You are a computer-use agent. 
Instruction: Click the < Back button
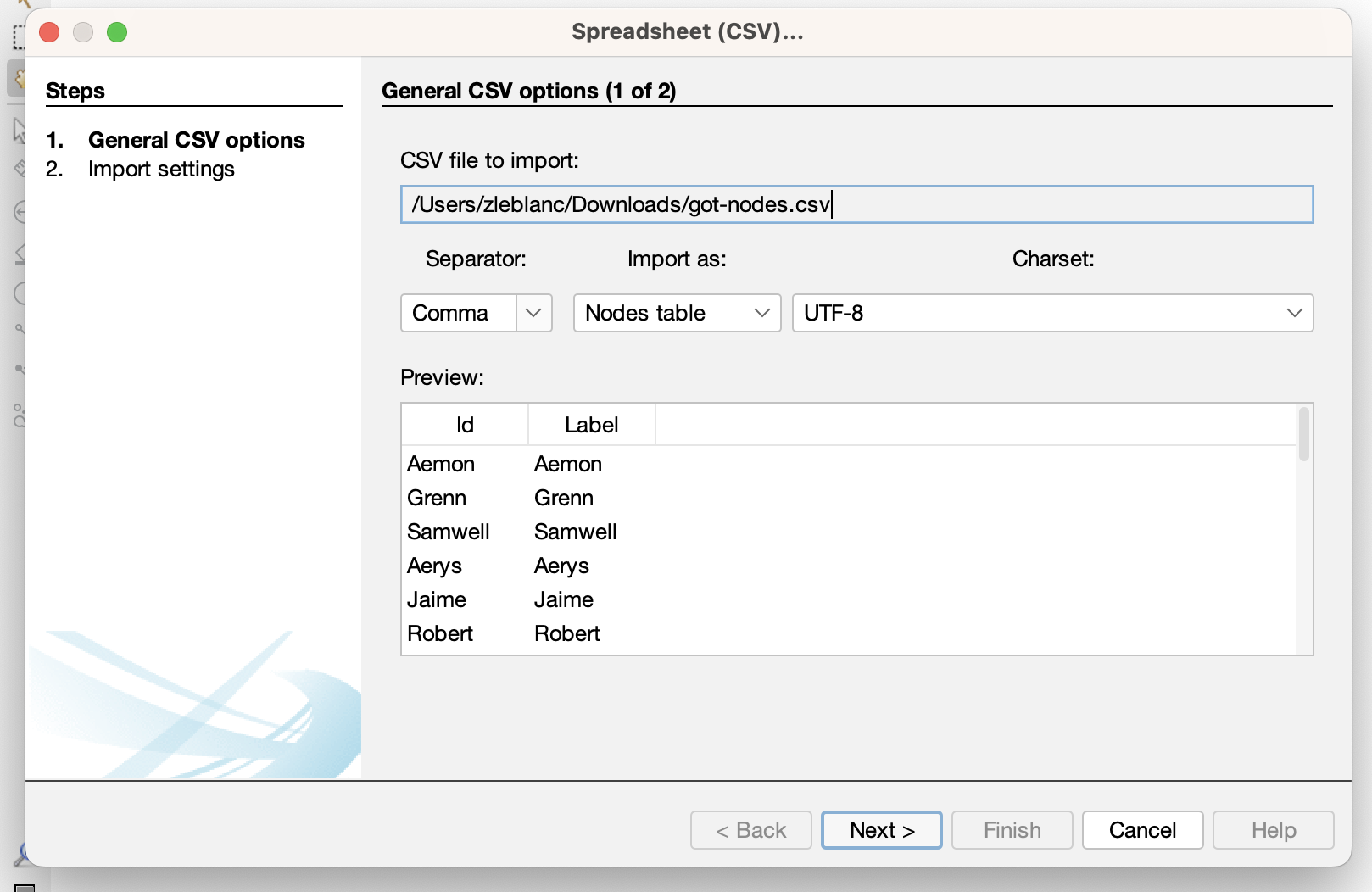(x=750, y=830)
